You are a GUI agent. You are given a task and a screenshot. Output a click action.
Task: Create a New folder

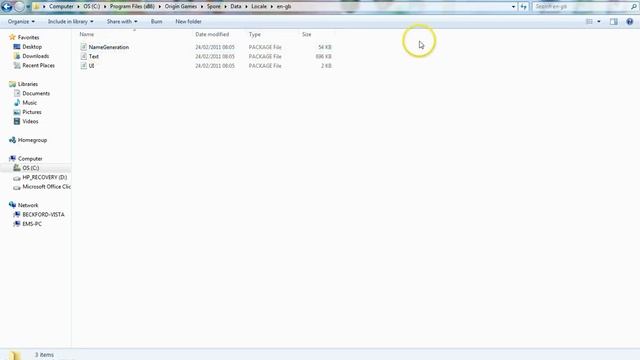click(188, 21)
